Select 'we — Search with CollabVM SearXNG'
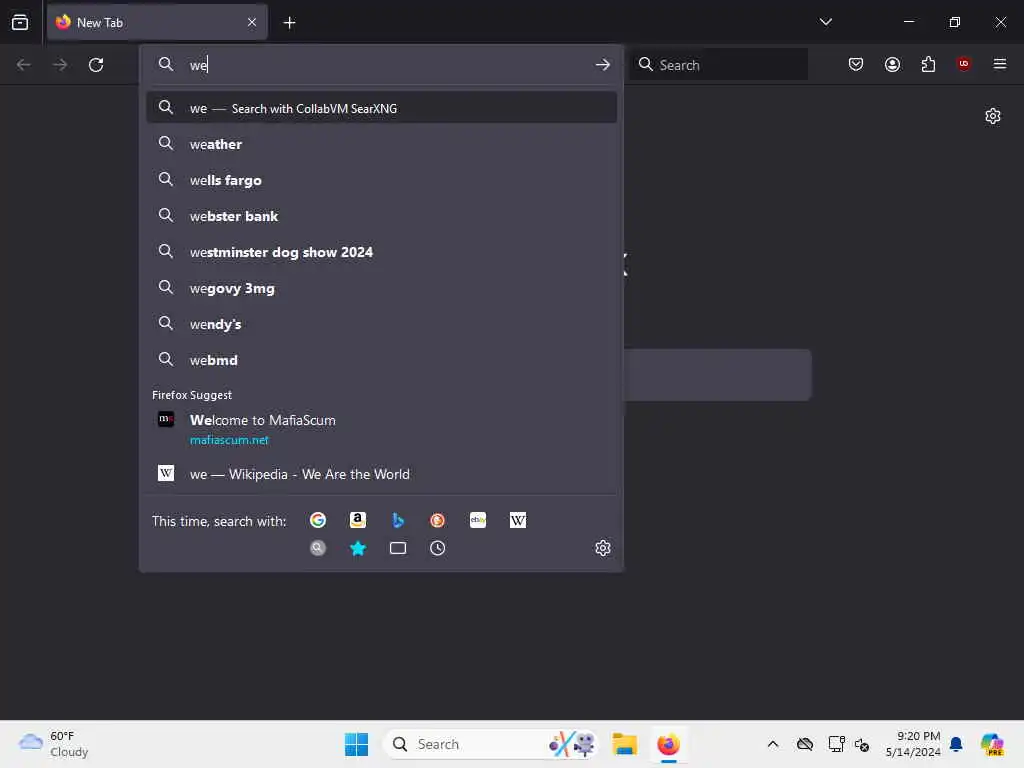The image size is (1024, 768). coord(381,108)
